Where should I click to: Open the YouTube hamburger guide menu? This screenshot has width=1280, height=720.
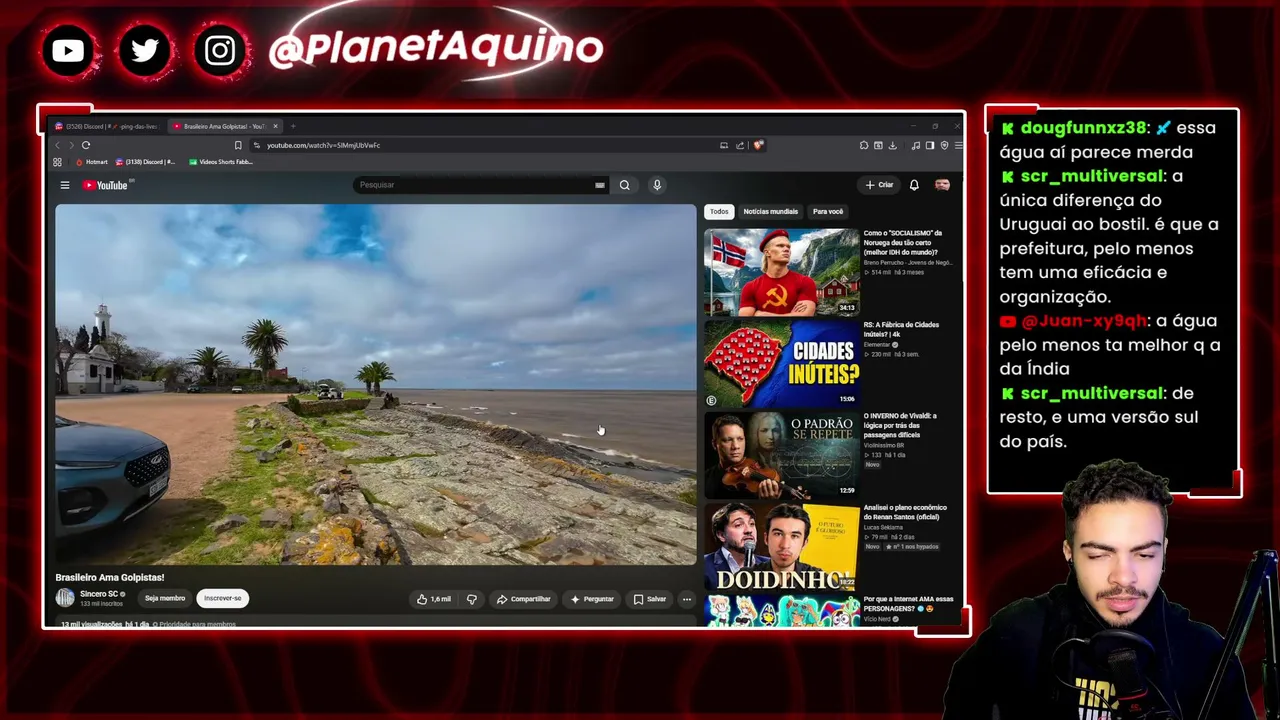click(x=65, y=185)
